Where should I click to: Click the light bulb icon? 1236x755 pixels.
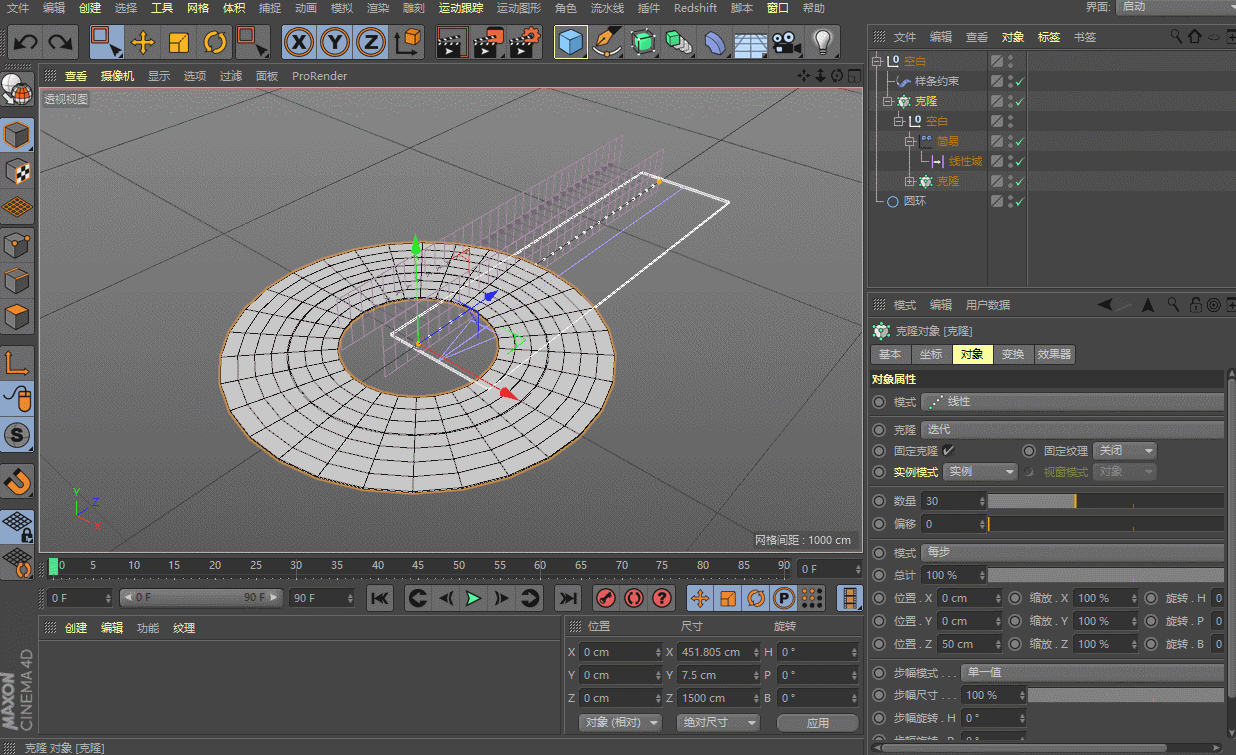(822, 42)
